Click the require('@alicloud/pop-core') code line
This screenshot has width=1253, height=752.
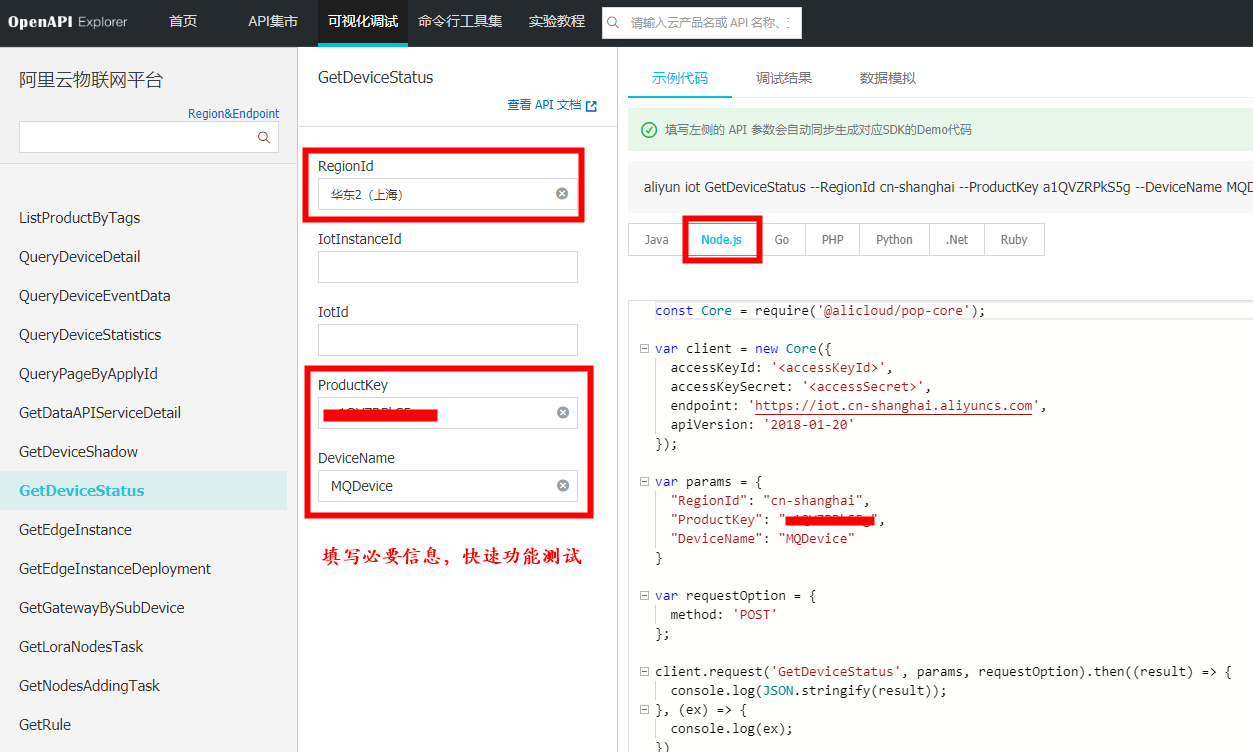(x=820, y=311)
